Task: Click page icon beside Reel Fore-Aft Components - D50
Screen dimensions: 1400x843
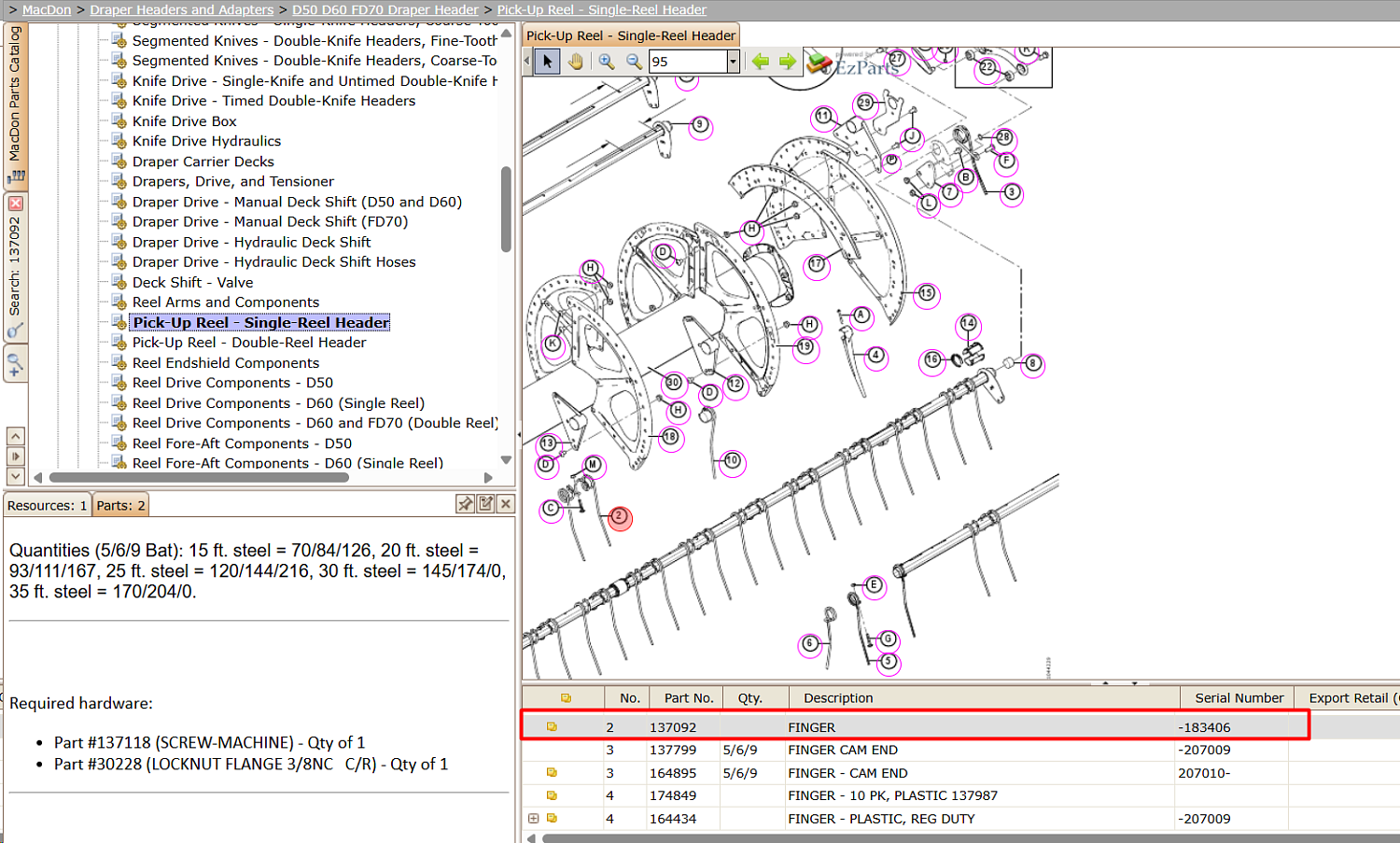Action: point(119,443)
